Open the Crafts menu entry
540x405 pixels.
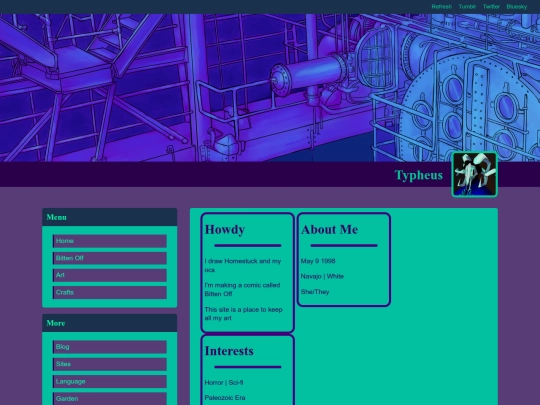point(110,292)
